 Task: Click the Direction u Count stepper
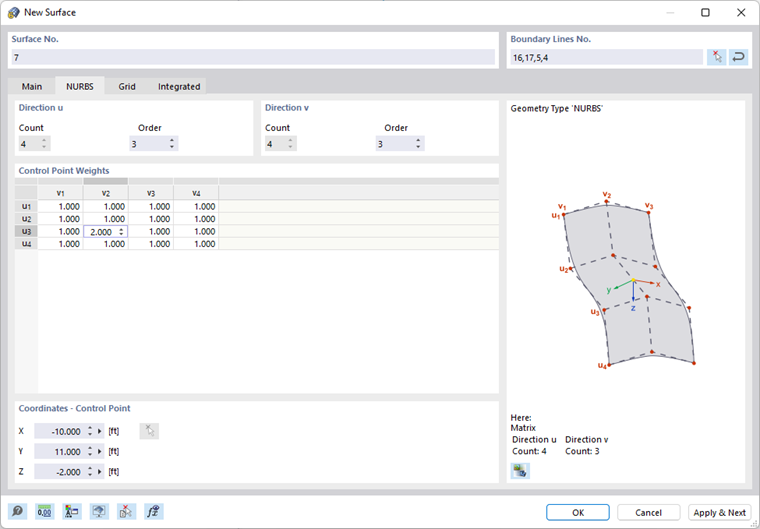tap(44, 144)
